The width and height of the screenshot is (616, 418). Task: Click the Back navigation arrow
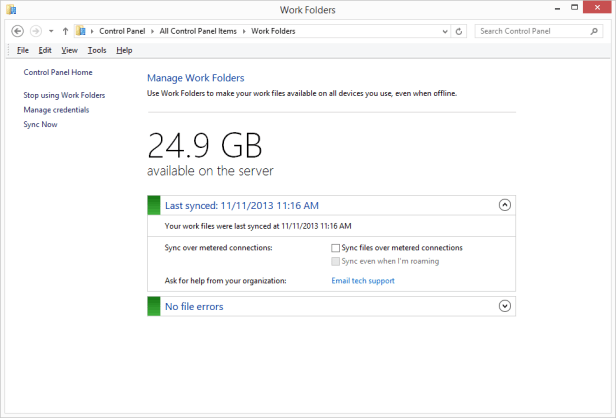[17, 31]
